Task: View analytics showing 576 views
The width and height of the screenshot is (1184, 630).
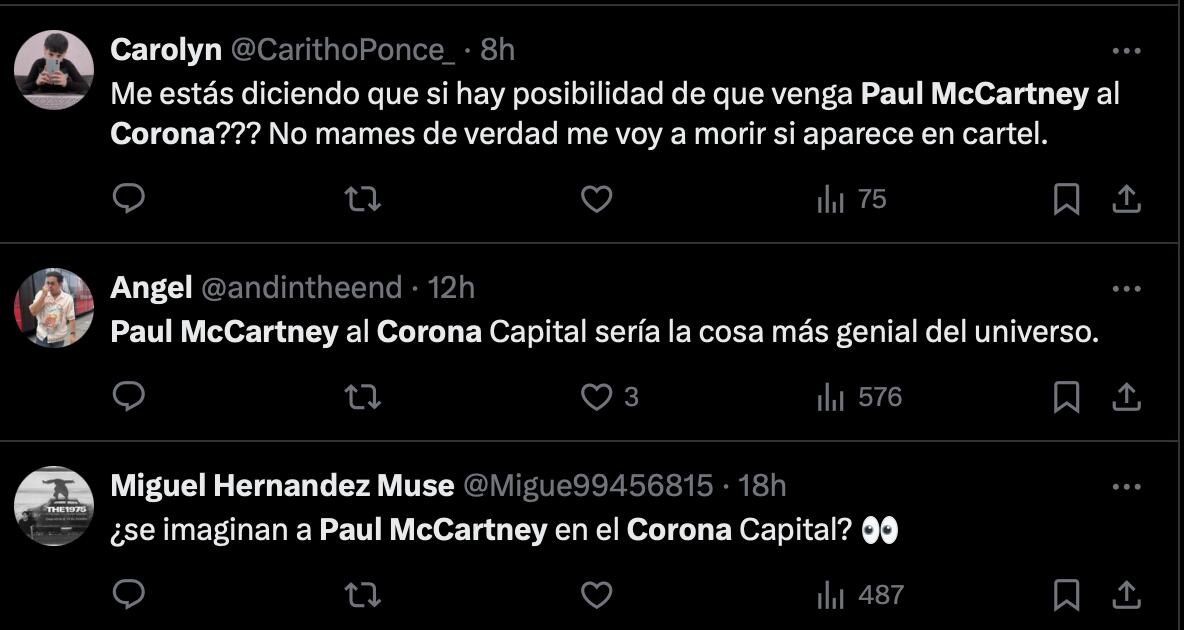Action: pos(860,398)
